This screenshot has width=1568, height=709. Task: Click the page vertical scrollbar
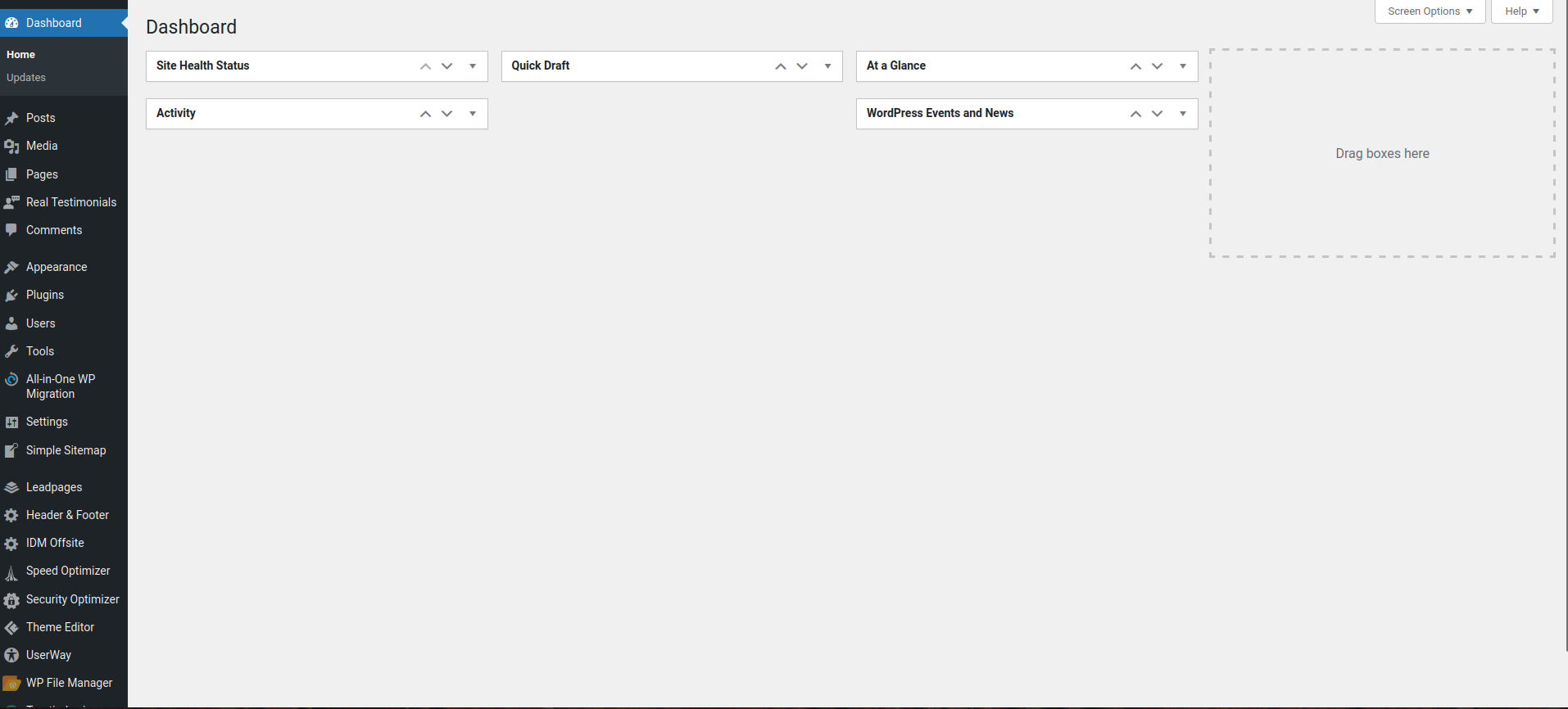click(x=1565, y=327)
